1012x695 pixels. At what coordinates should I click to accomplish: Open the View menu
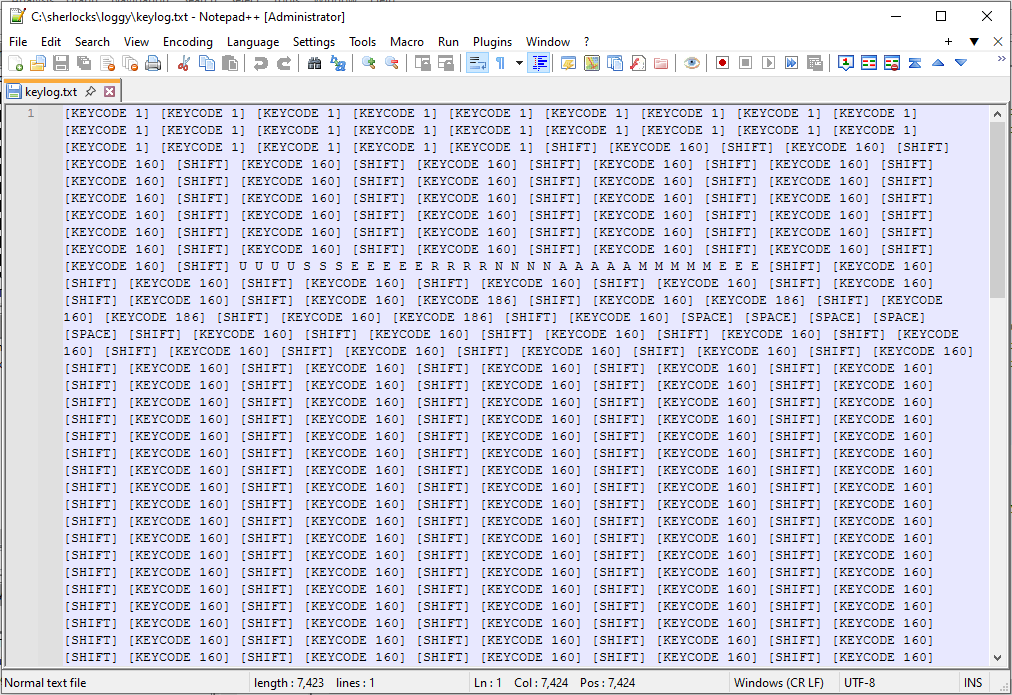(x=136, y=42)
